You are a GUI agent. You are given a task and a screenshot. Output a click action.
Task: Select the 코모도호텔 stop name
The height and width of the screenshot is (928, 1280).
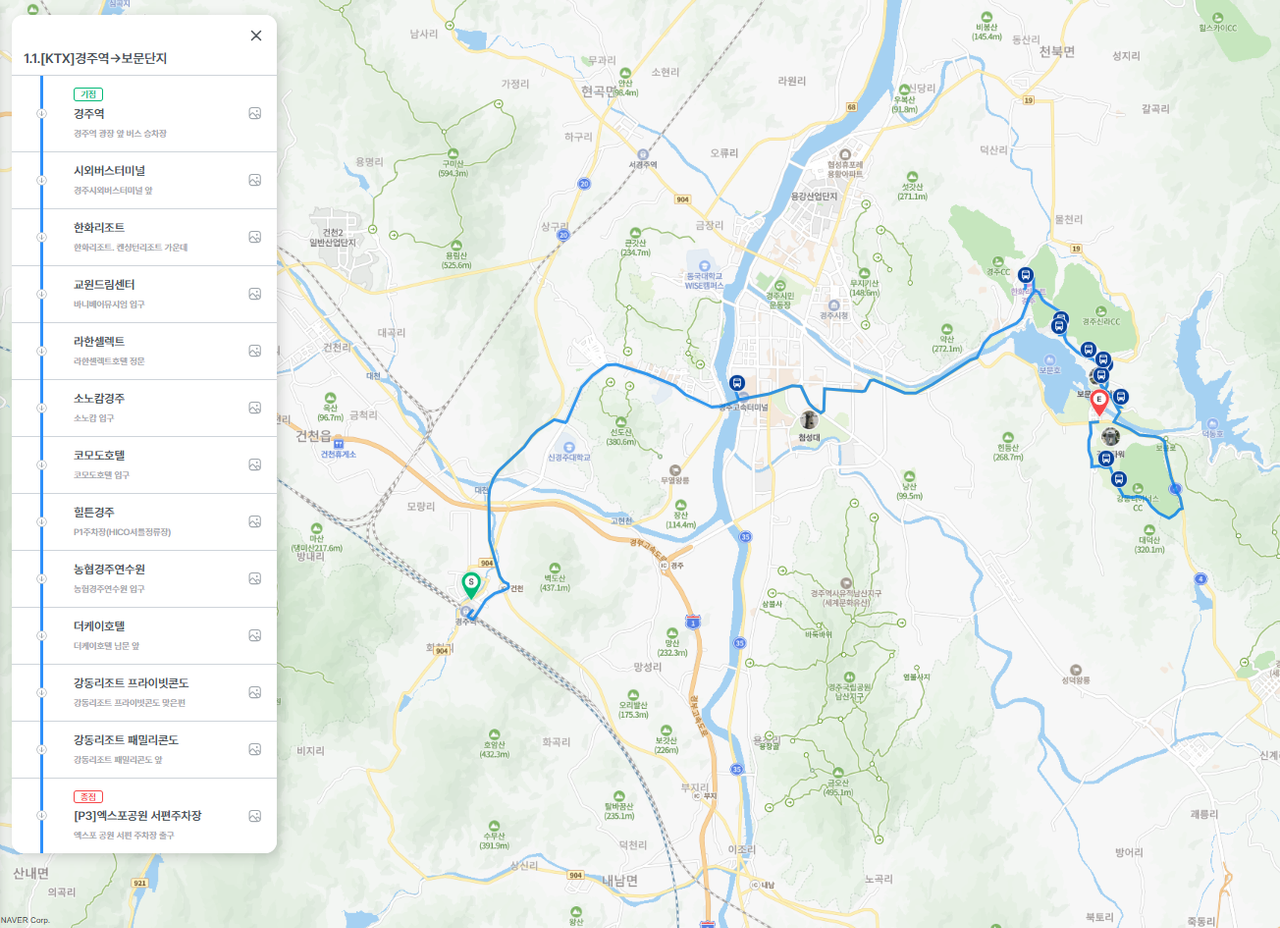(99, 456)
